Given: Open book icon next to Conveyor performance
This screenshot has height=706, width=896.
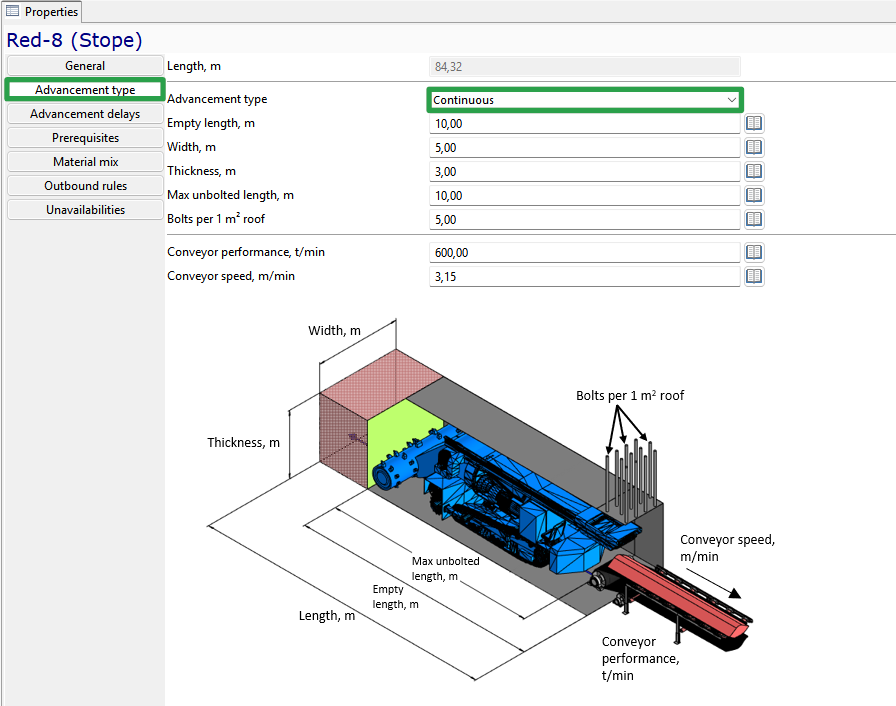Looking at the screenshot, I should click(x=754, y=252).
